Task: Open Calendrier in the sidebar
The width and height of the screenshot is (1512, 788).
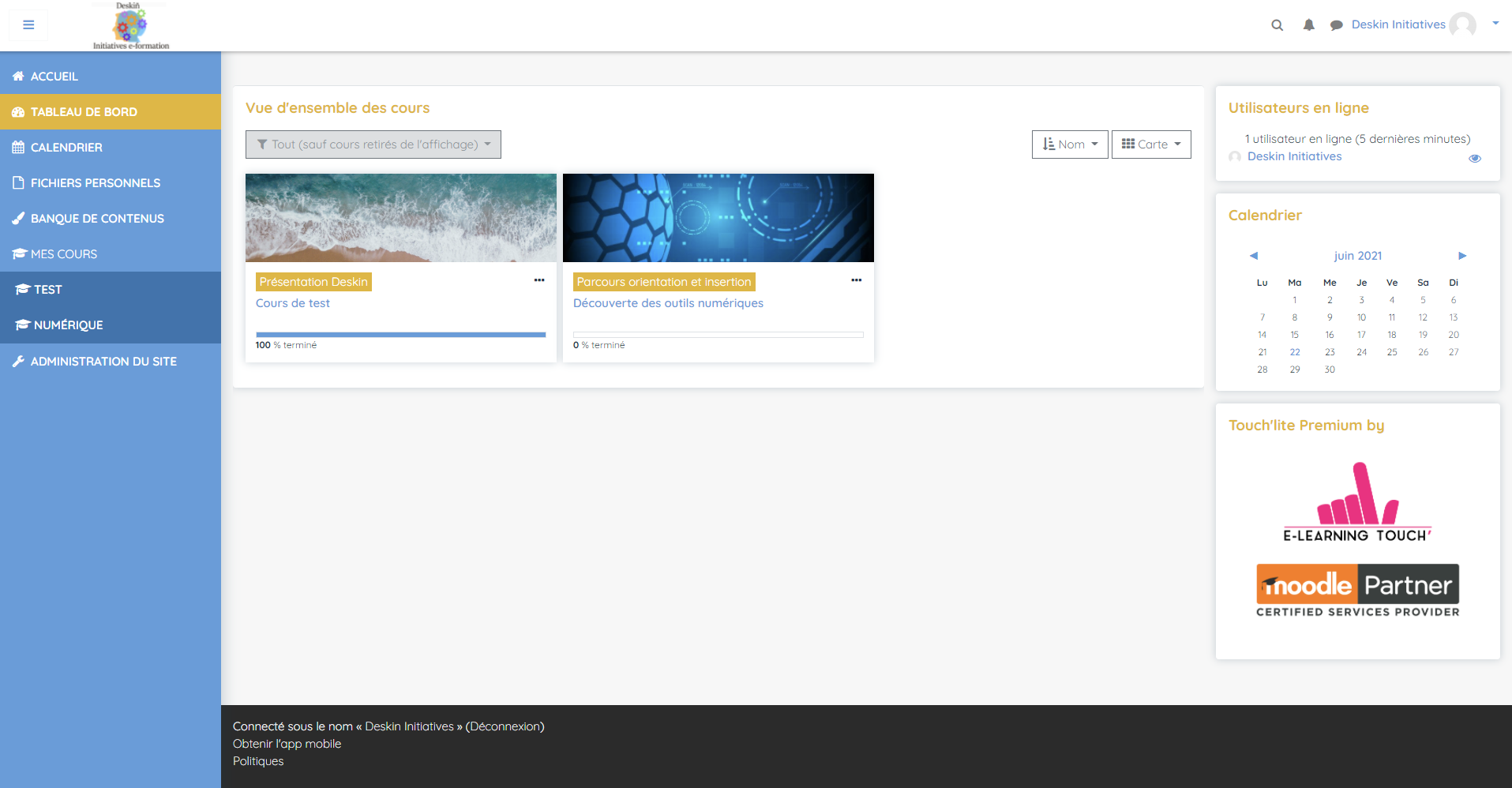Action: click(66, 148)
